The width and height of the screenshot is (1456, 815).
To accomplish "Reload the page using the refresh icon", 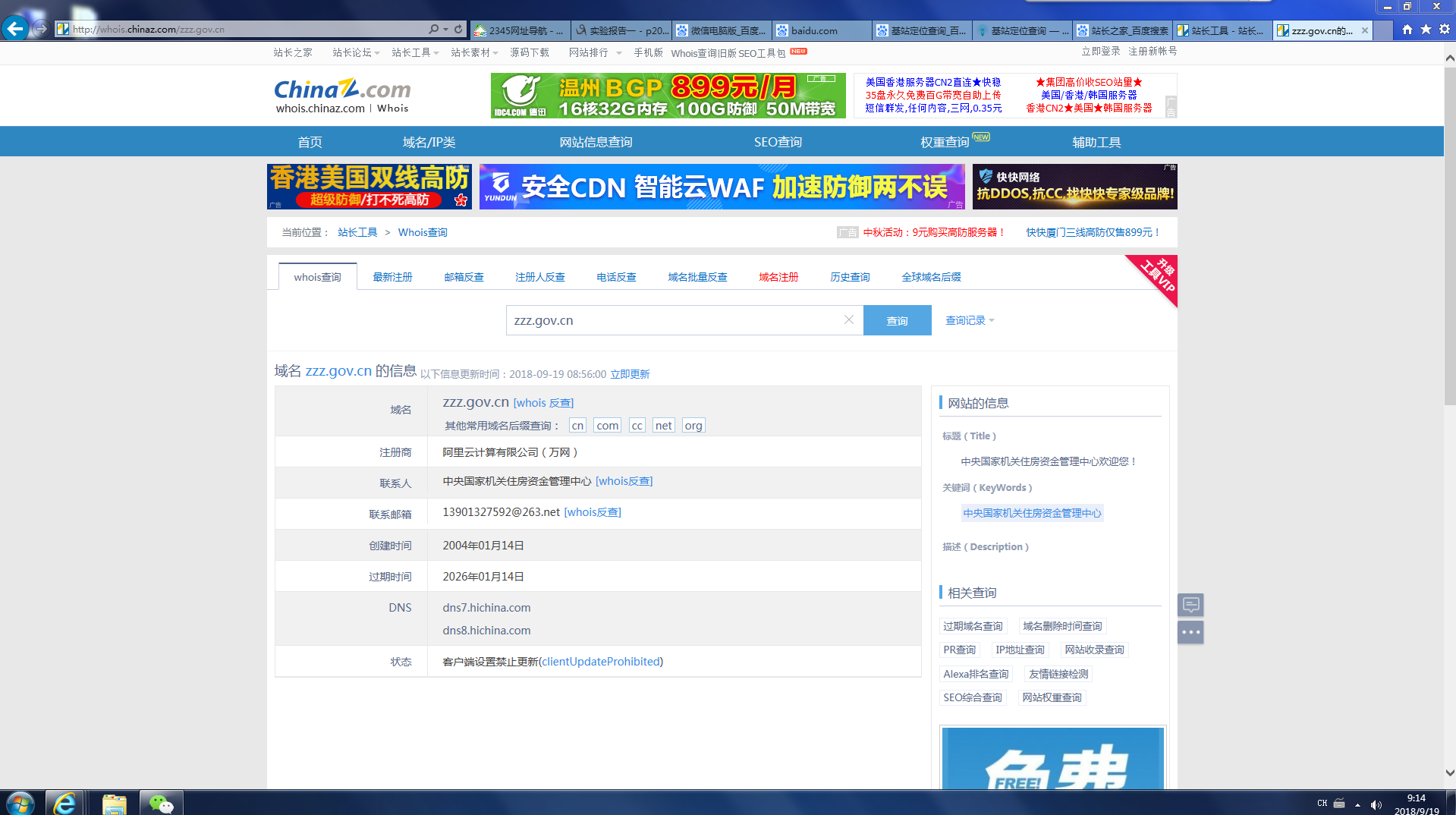I will point(458,30).
